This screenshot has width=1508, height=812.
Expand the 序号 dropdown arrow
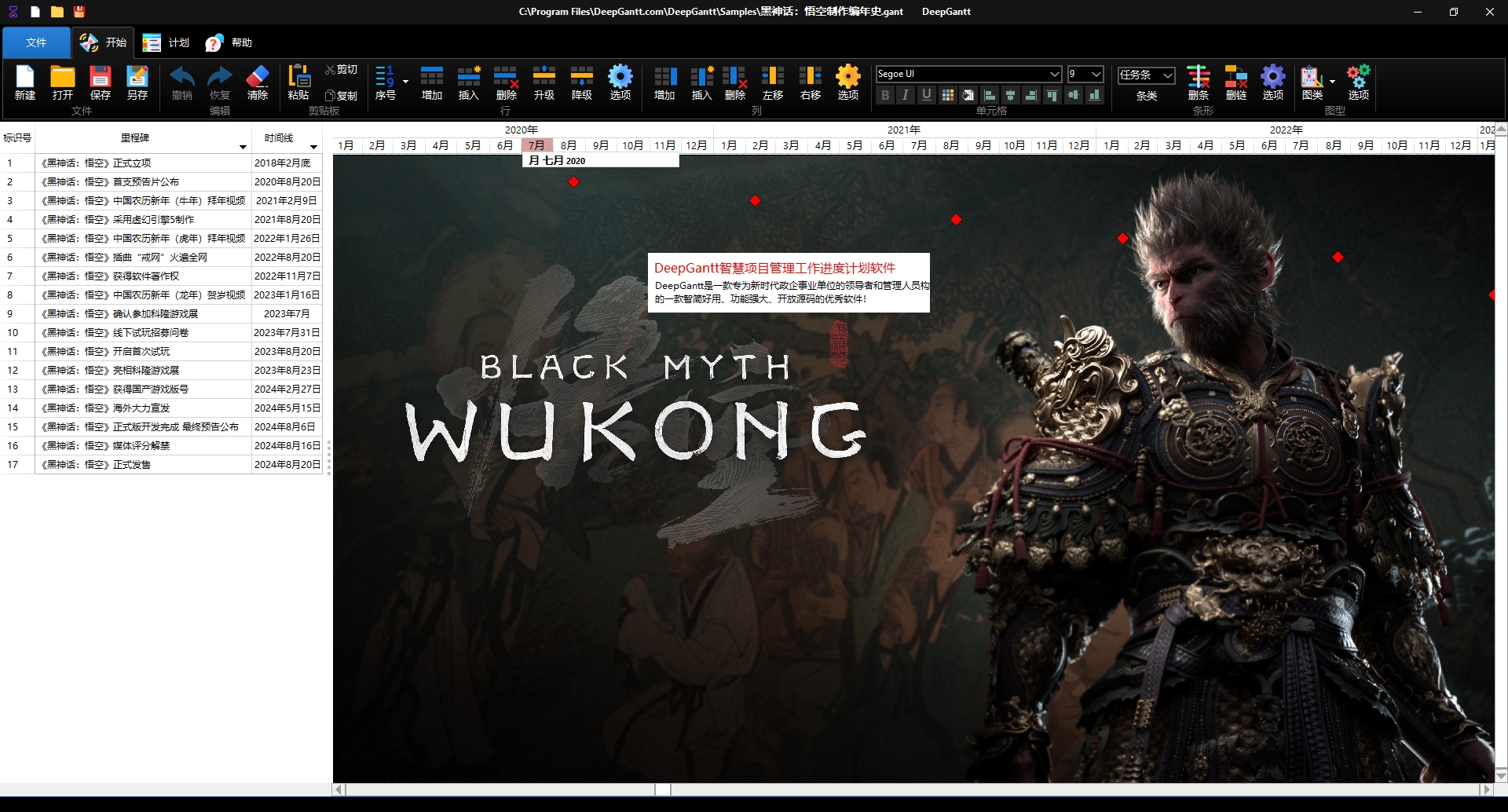[x=405, y=82]
